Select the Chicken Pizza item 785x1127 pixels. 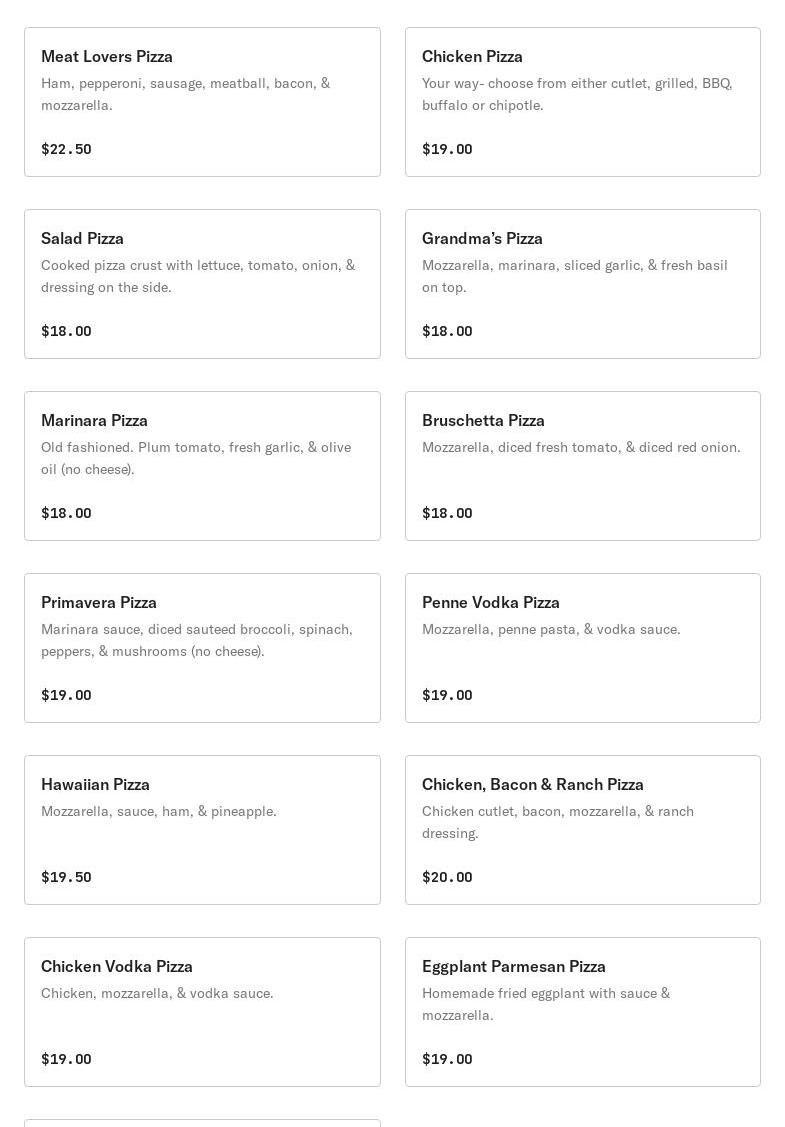coord(582,102)
